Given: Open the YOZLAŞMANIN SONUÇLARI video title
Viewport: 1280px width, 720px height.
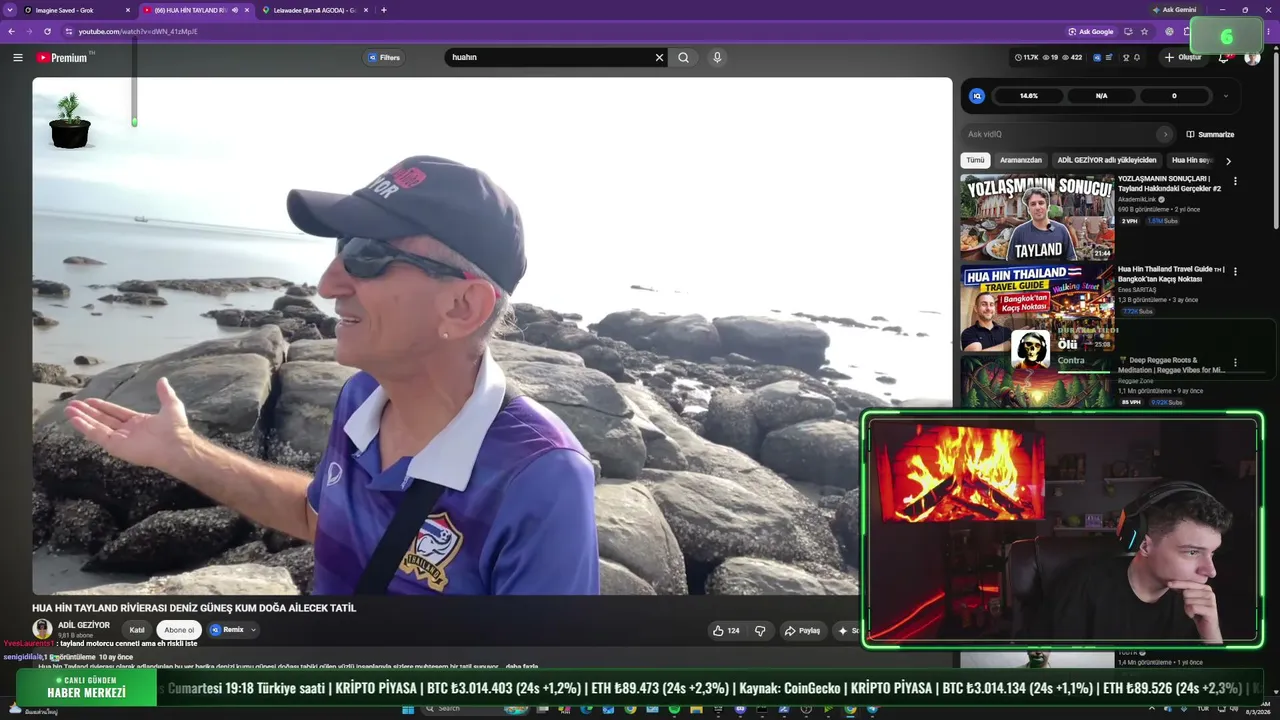Looking at the screenshot, I should click(1169, 183).
